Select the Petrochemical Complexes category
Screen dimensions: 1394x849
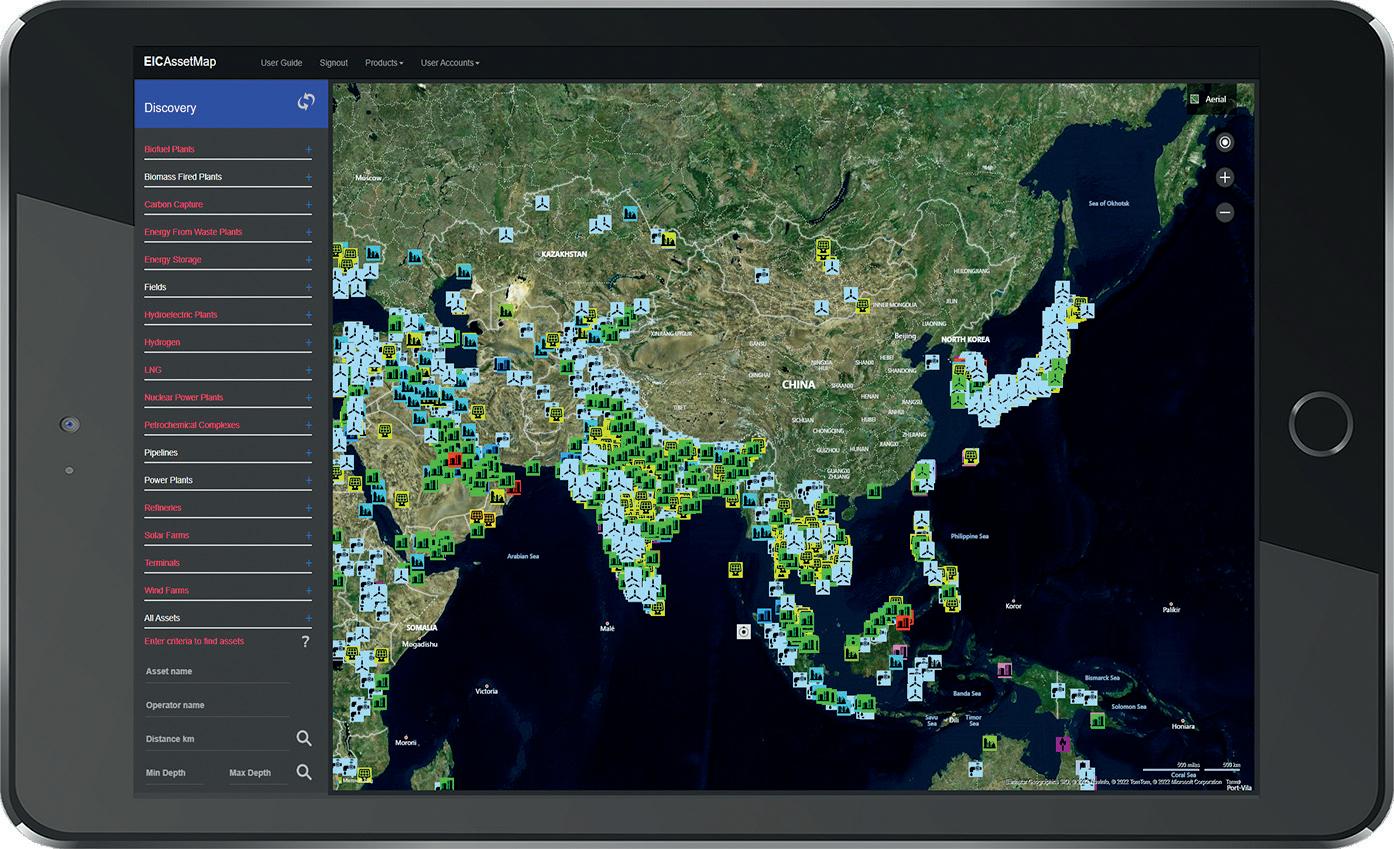coord(192,425)
